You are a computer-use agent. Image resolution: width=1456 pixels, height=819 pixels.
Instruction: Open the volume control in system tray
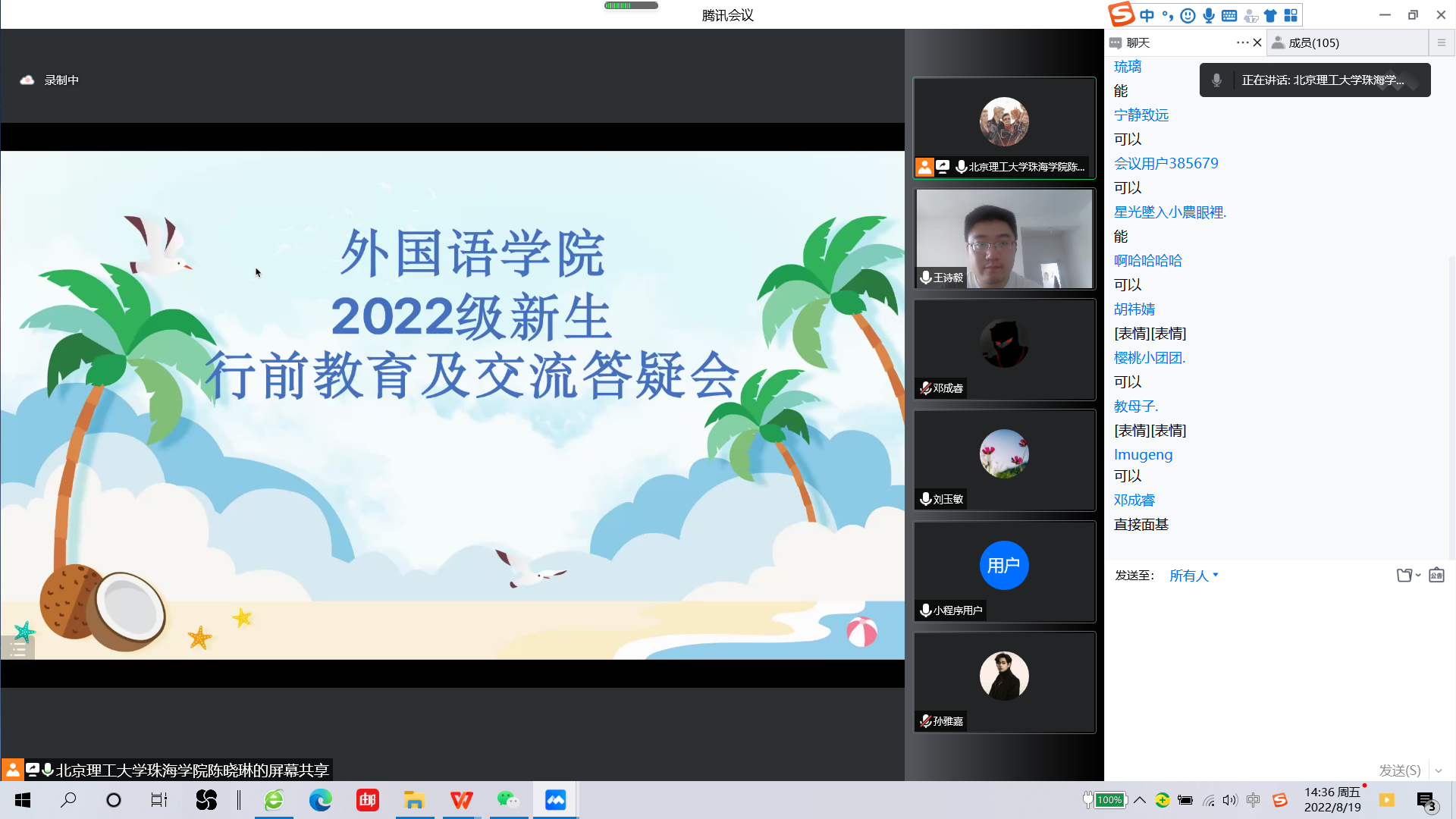1230,800
